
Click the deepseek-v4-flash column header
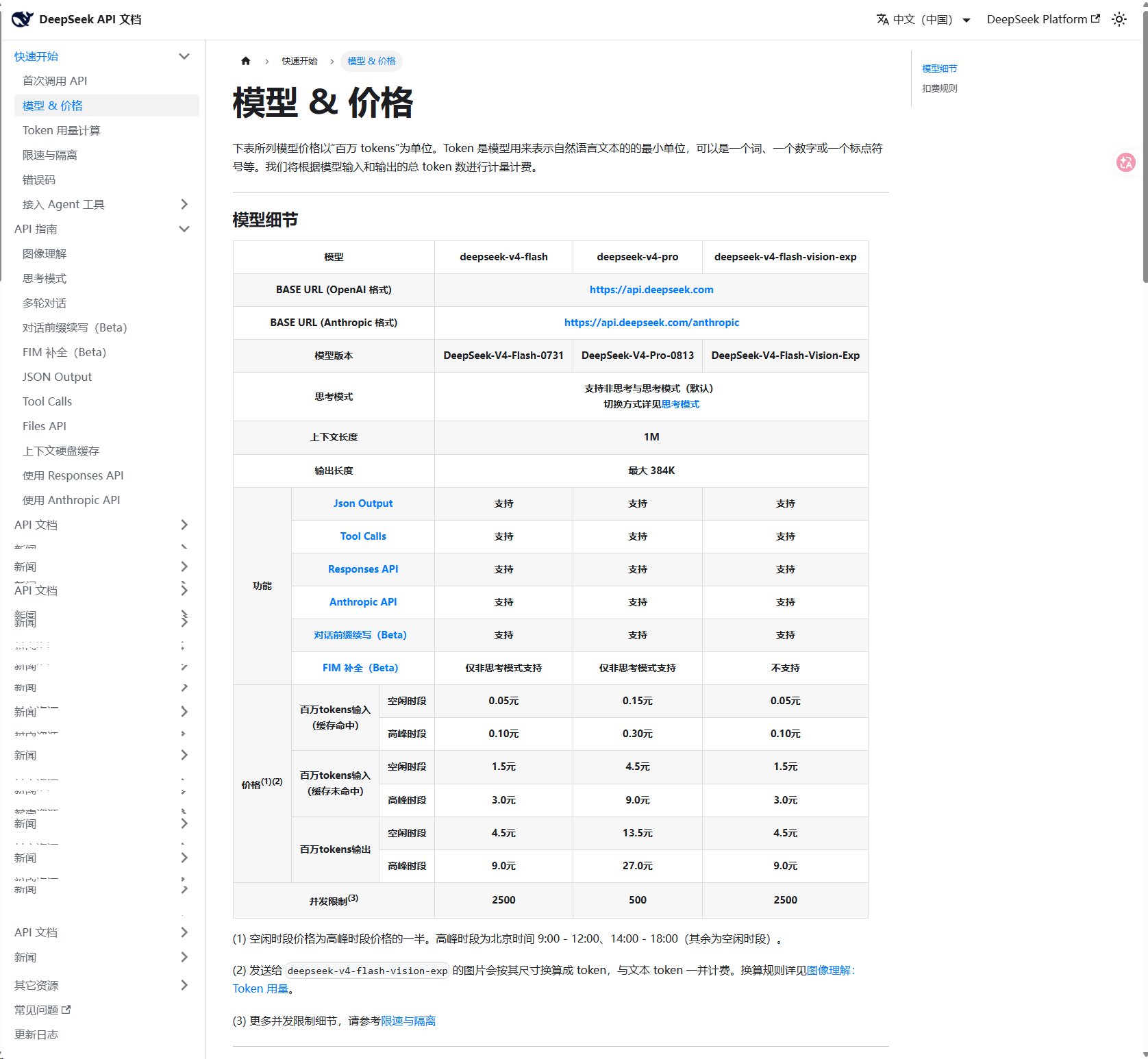pos(503,257)
